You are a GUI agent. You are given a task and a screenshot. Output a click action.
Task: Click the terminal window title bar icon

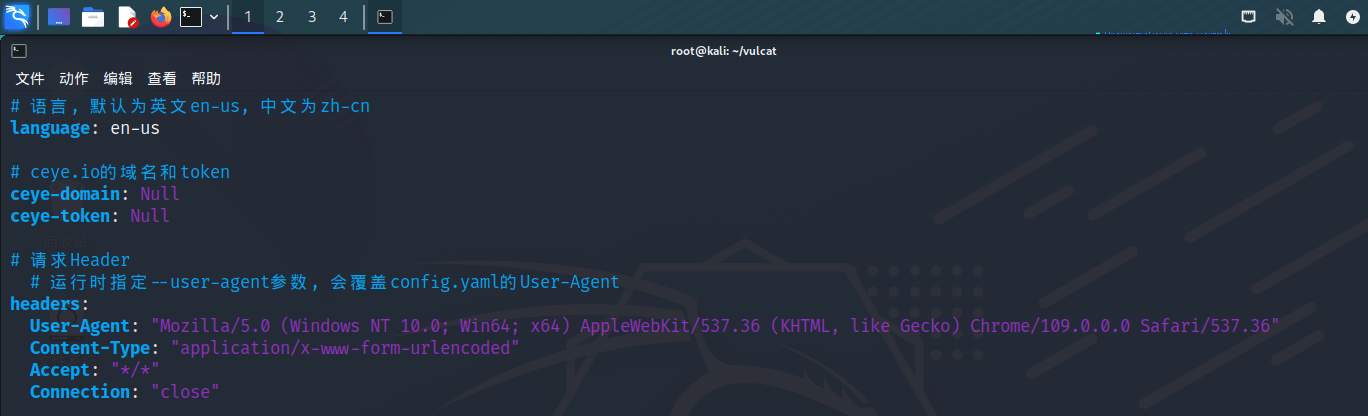click(x=19, y=51)
